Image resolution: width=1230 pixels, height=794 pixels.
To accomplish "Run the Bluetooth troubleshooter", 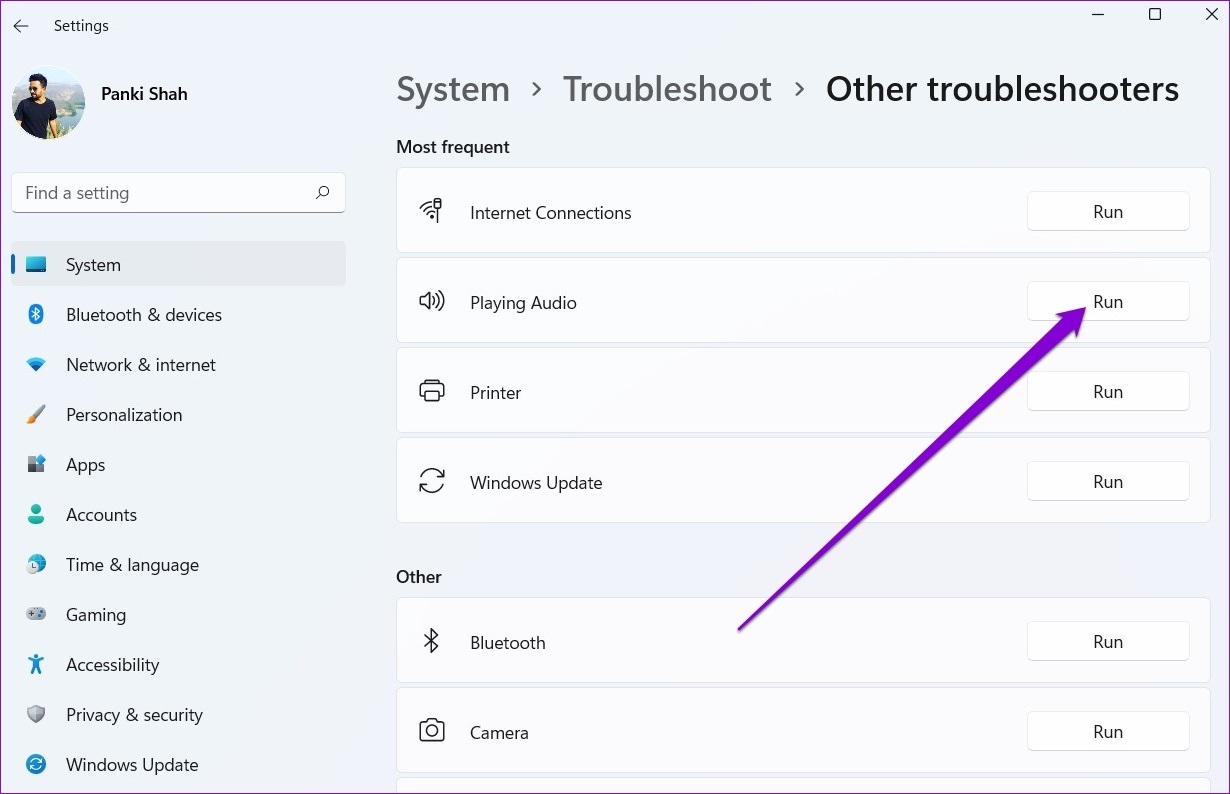I will [1107, 642].
